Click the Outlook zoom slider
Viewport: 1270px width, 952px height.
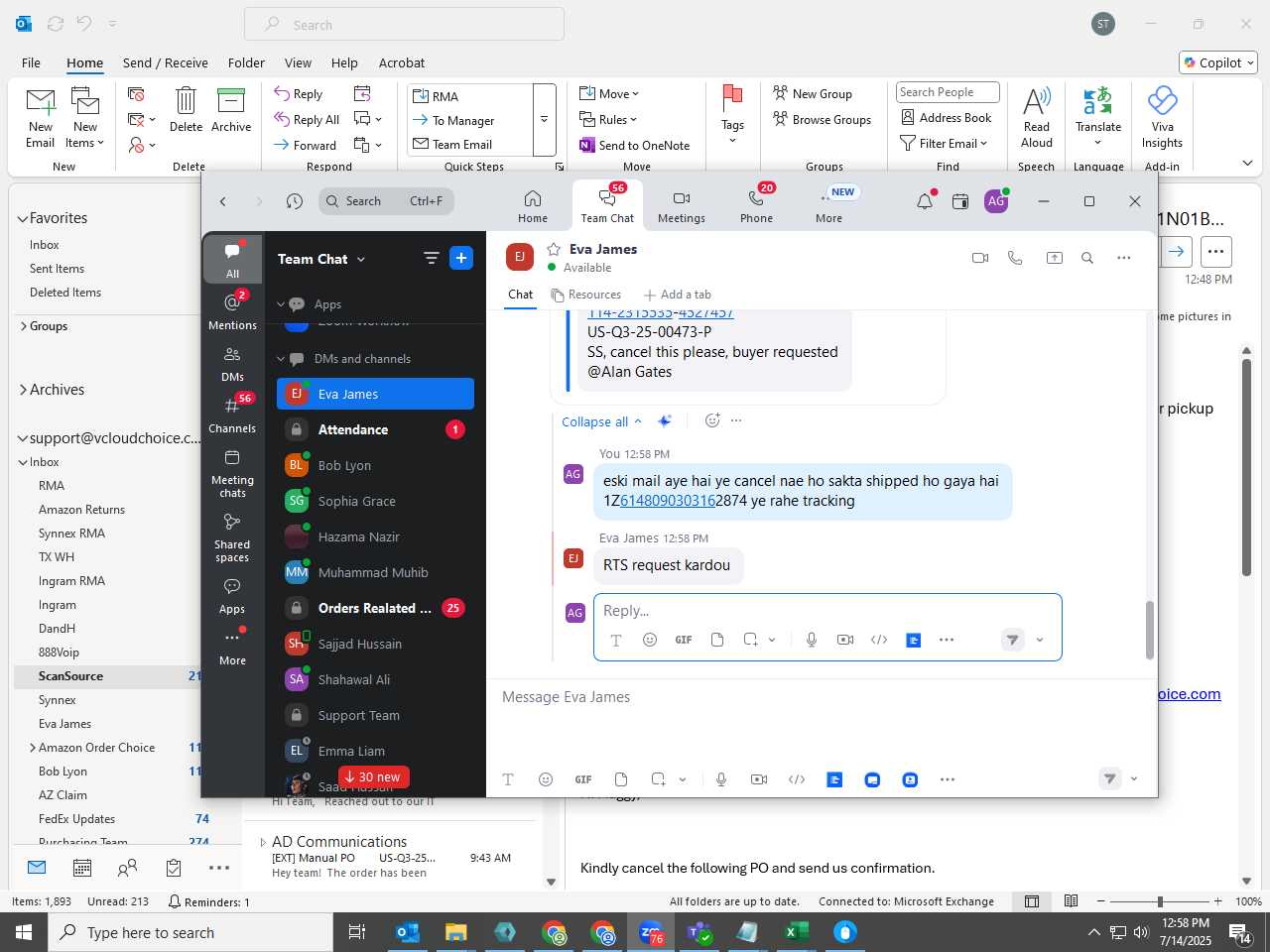(1159, 901)
